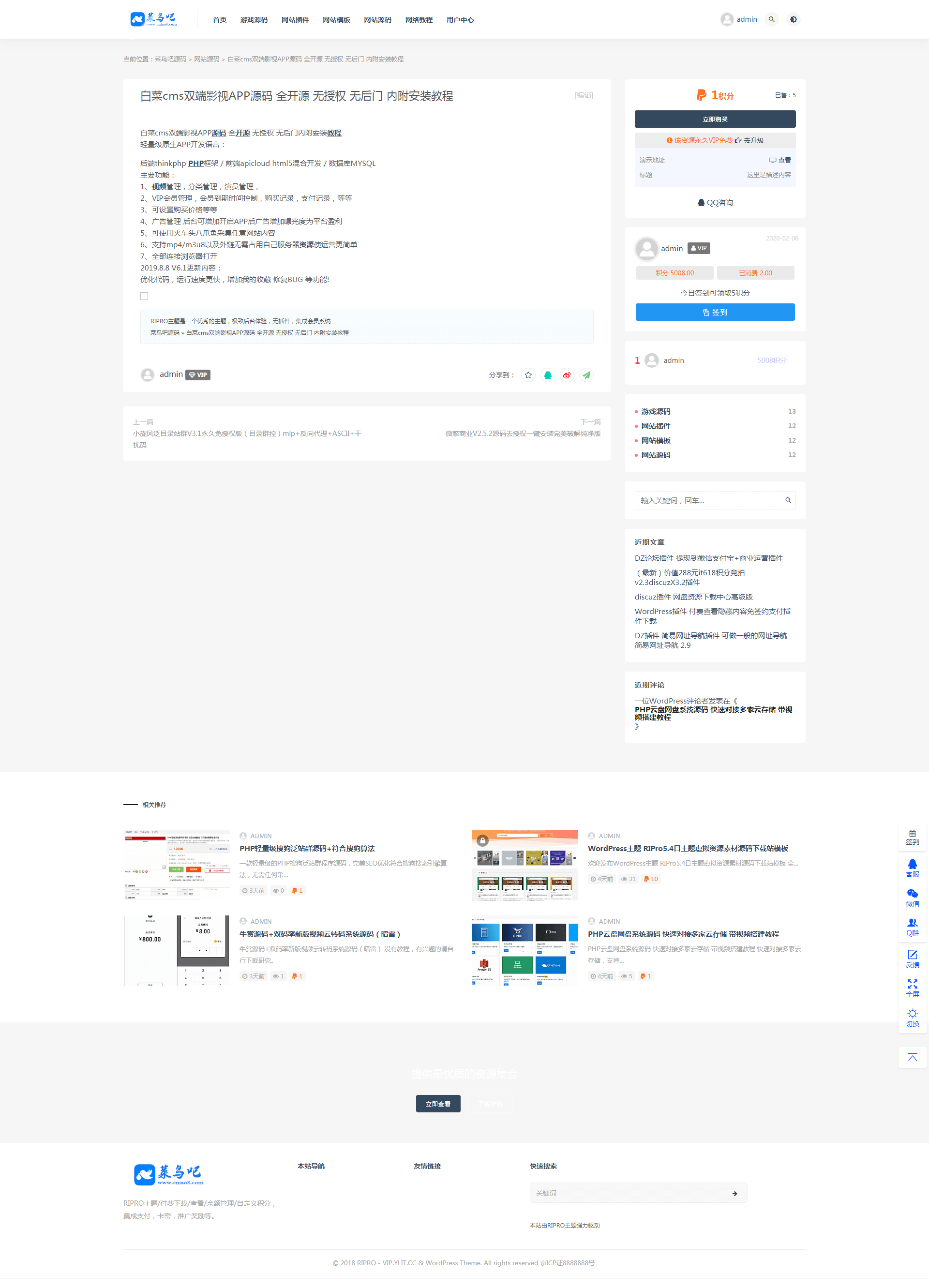Open the previous article 小旋风泛目录站群 link

(247, 439)
